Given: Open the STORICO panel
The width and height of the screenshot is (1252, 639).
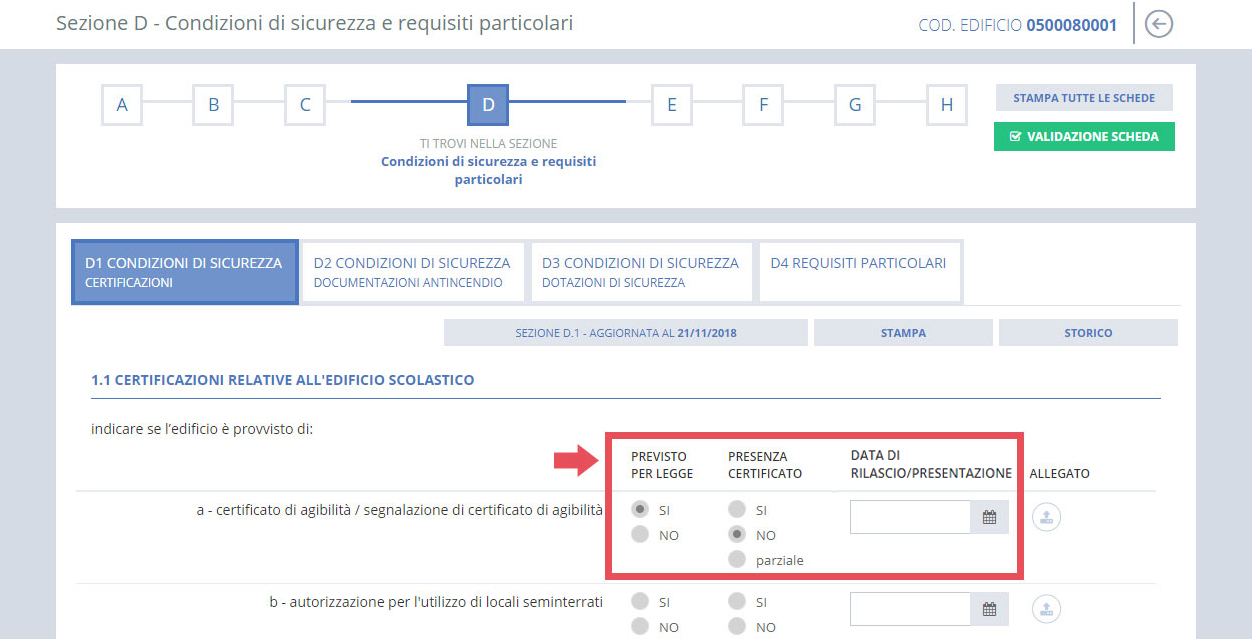Looking at the screenshot, I should point(1088,332).
